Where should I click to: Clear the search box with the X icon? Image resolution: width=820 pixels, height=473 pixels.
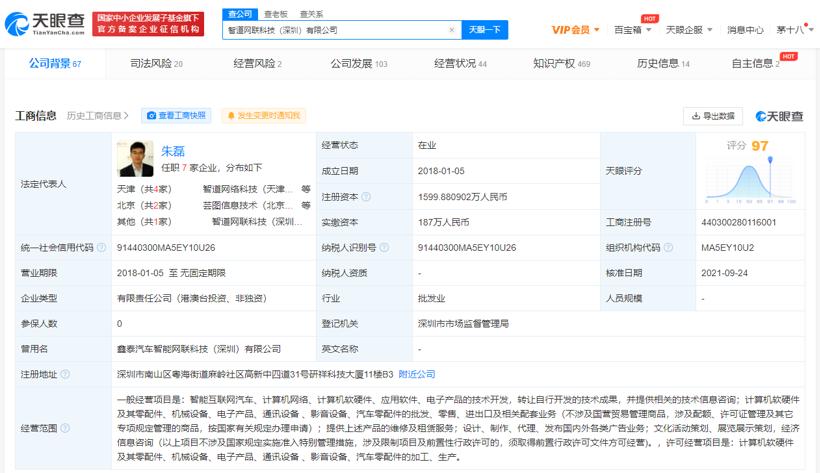coord(452,30)
